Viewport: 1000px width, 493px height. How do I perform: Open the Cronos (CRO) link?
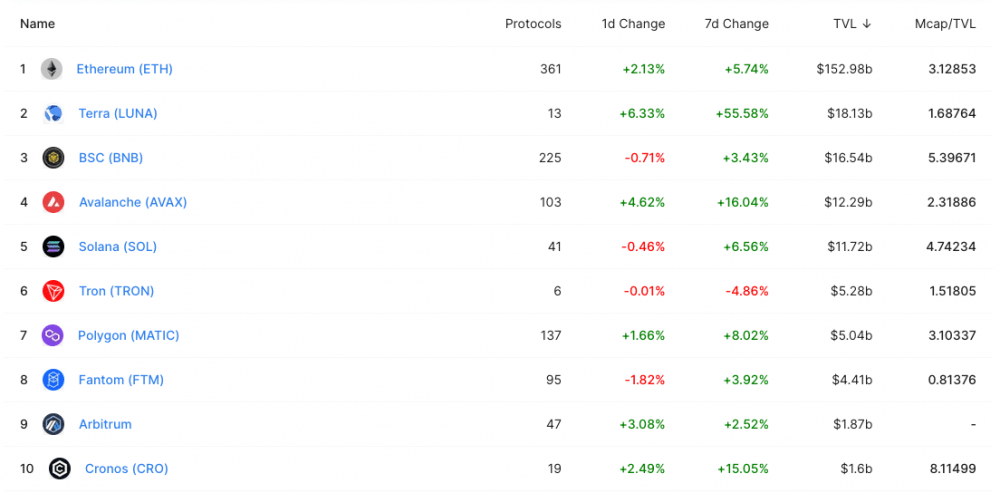[127, 468]
